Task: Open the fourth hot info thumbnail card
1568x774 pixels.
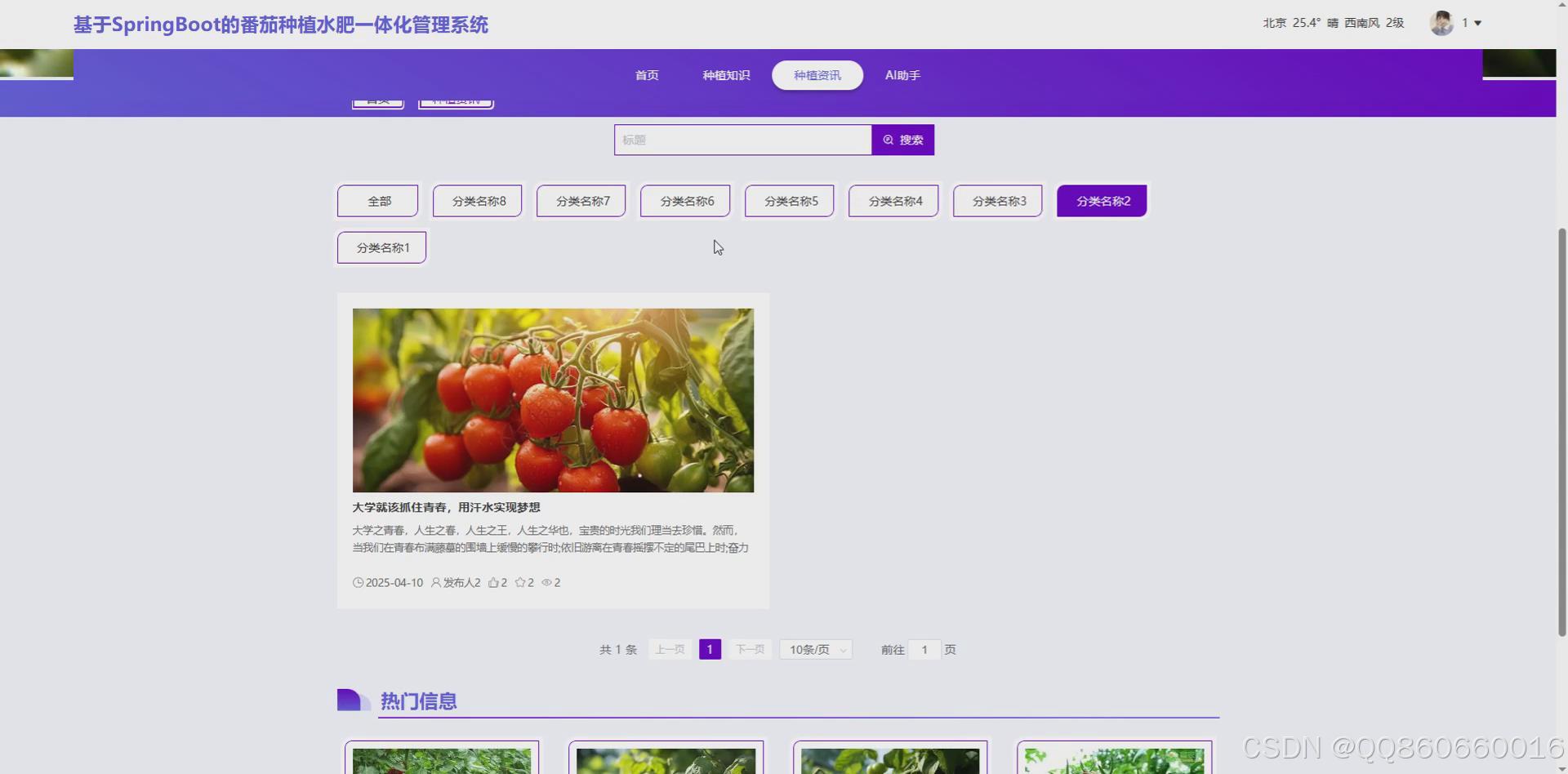Action: [x=1115, y=758]
